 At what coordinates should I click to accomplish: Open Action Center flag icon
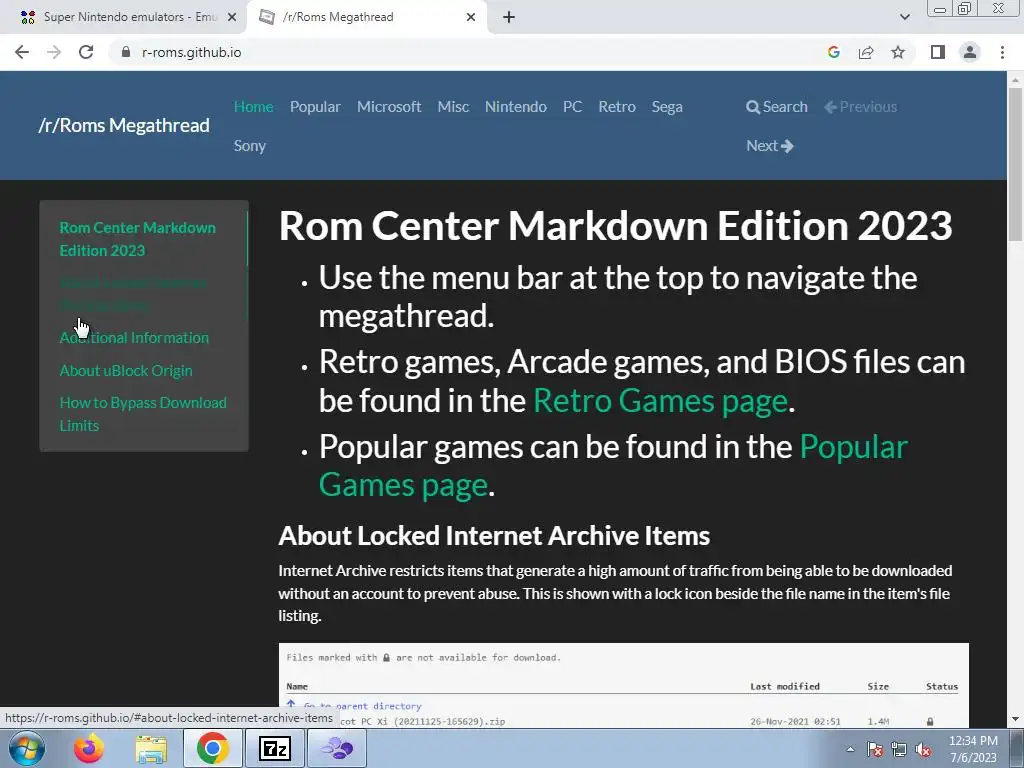point(874,749)
